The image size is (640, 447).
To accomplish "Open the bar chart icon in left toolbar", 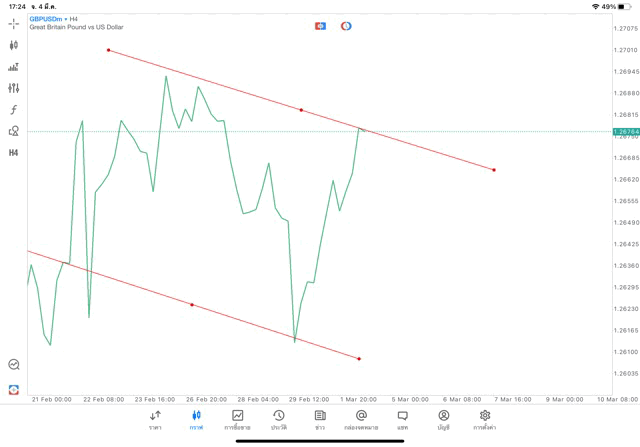I will (x=14, y=67).
